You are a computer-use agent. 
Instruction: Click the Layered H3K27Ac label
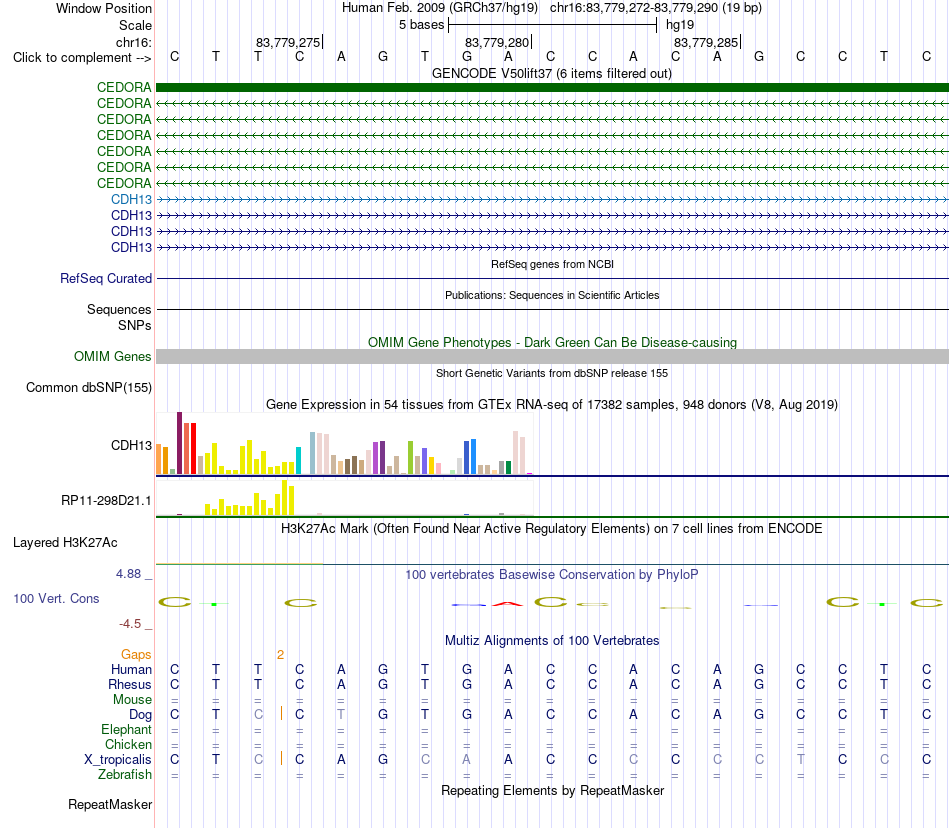[x=65, y=543]
